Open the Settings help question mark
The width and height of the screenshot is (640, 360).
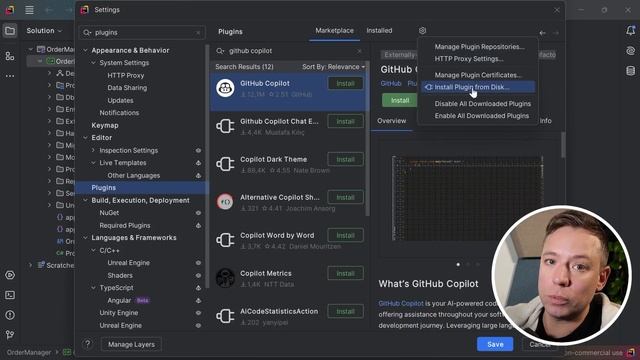click(x=87, y=344)
